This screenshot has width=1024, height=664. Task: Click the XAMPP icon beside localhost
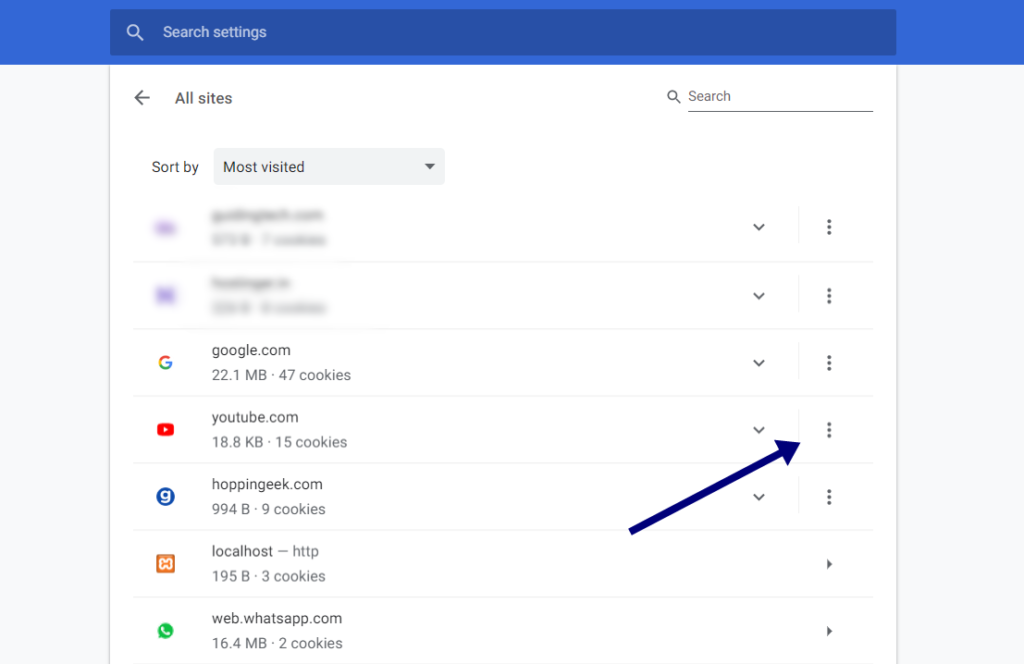(165, 563)
